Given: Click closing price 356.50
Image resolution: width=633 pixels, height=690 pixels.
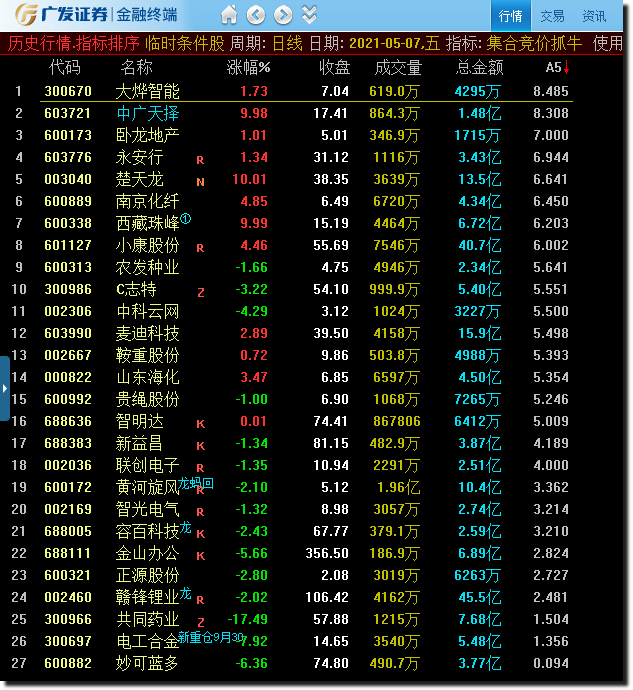Looking at the screenshot, I should [327, 553].
